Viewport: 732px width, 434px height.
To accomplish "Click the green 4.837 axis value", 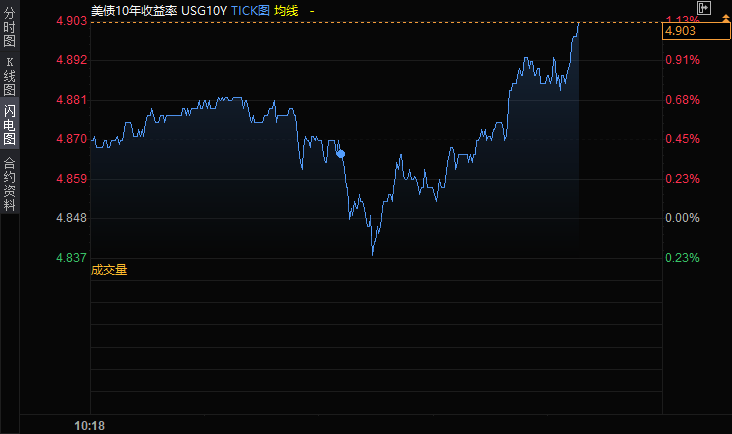I will click(71, 258).
